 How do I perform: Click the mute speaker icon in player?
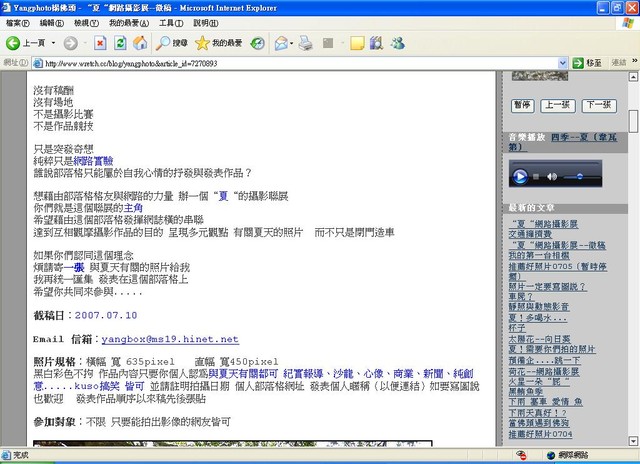coord(552,177)
